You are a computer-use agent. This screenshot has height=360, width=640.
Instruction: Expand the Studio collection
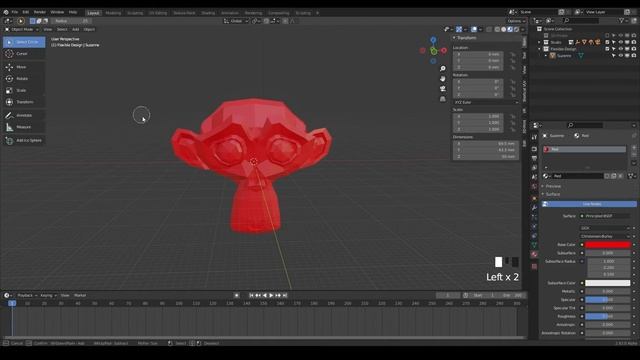[x=539, y=42]
